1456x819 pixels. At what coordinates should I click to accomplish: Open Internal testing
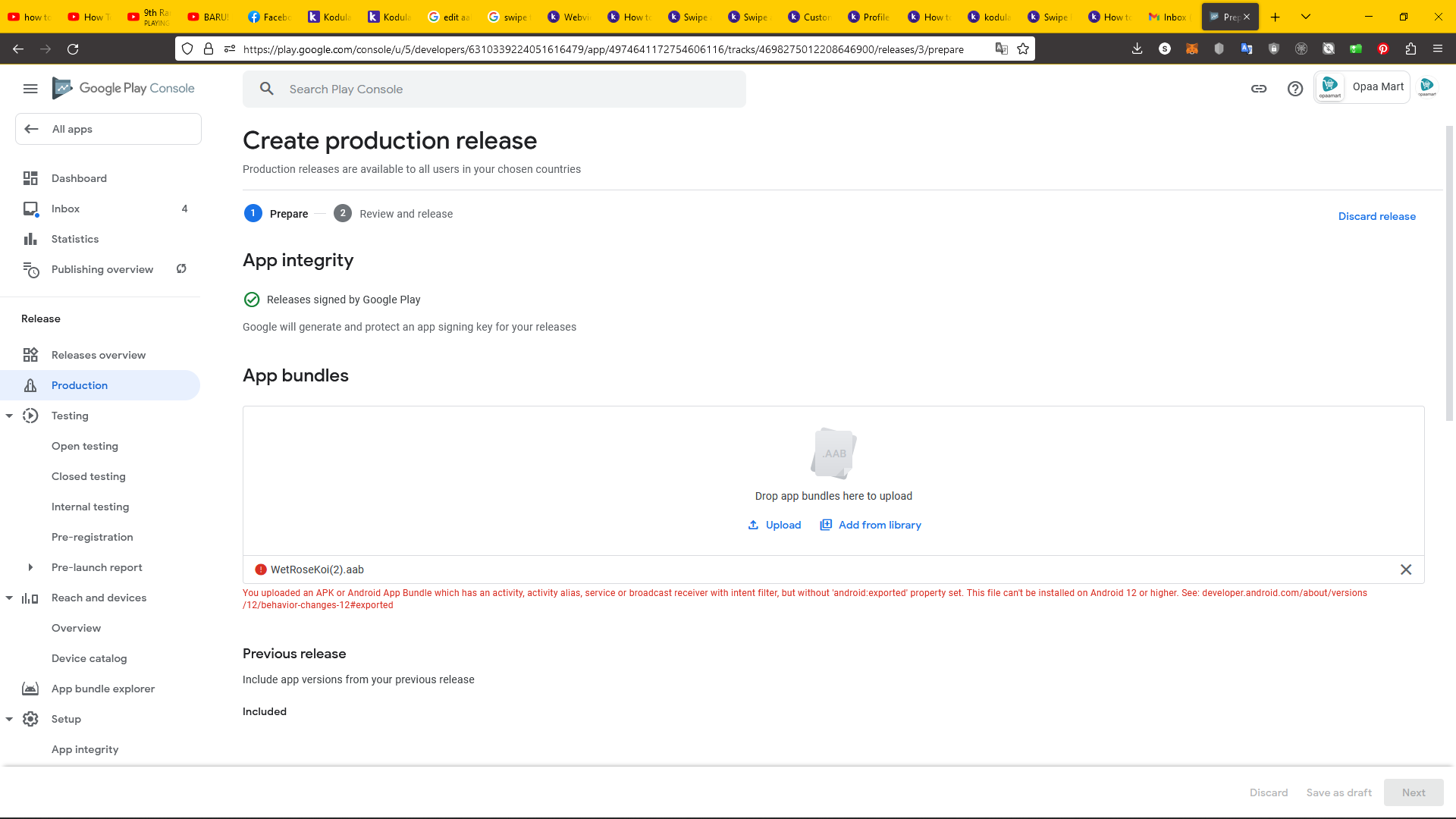point(90,507)
